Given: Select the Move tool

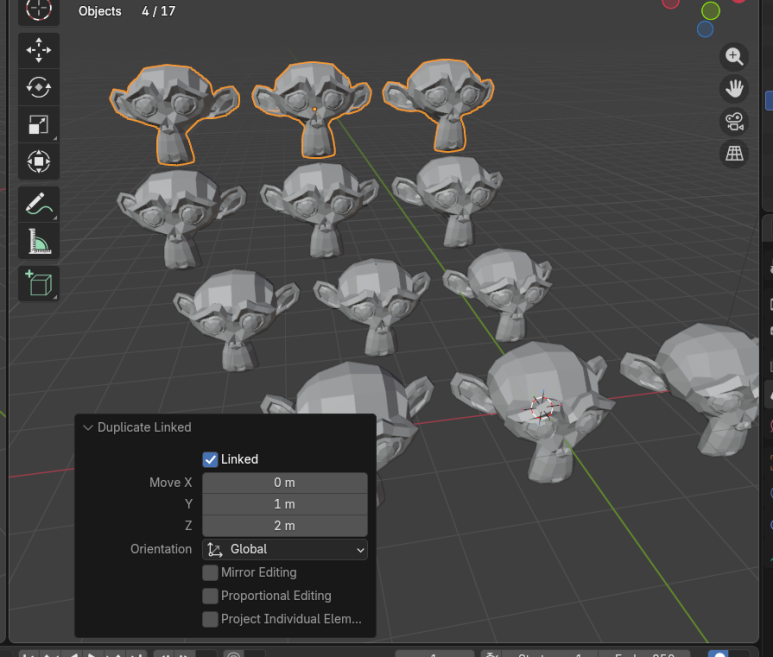Looking at the screenshot, I should click(x=38, y=50).
